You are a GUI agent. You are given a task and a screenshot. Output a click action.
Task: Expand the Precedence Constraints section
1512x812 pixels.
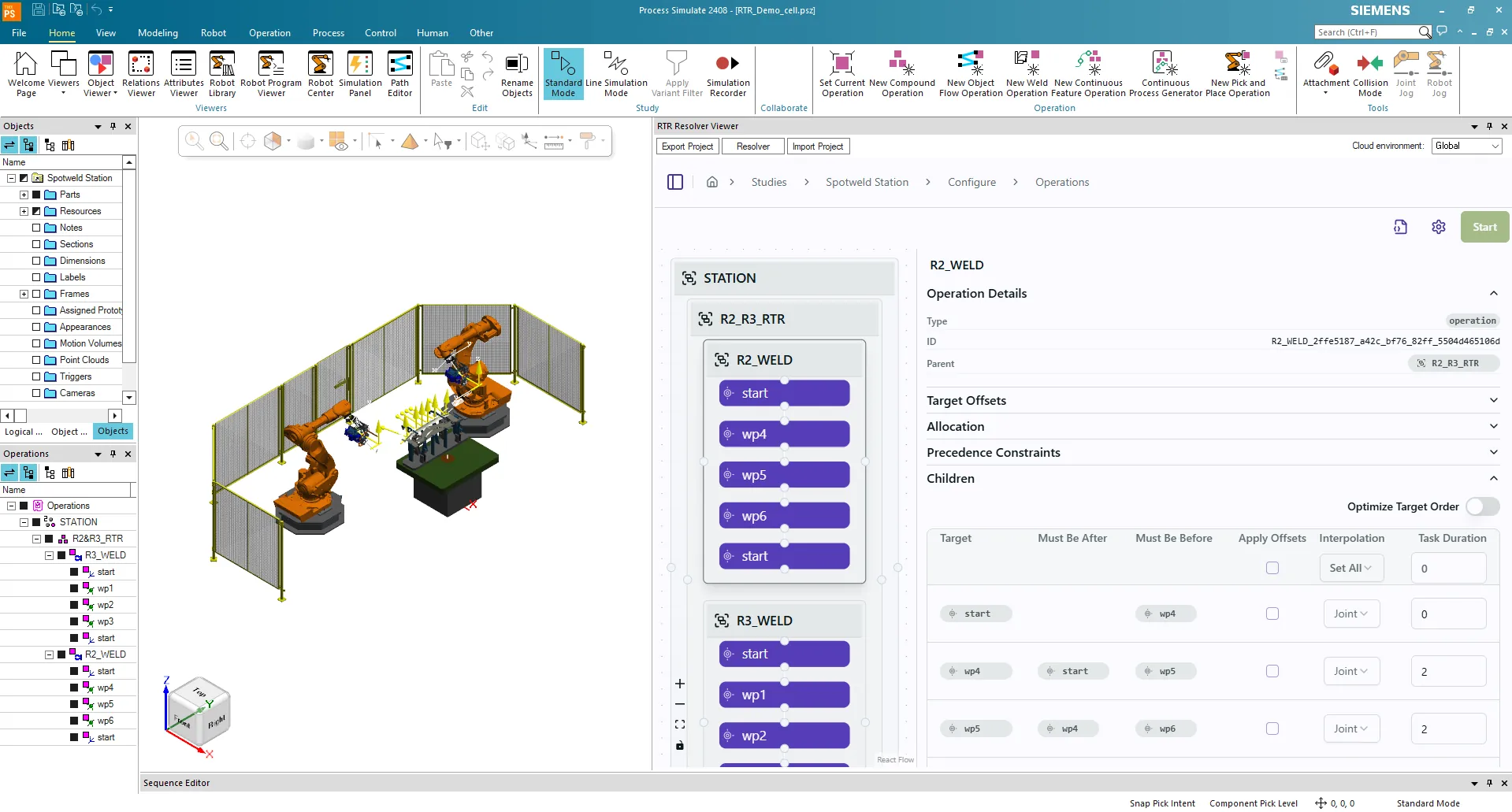(x=1213, y=452)
